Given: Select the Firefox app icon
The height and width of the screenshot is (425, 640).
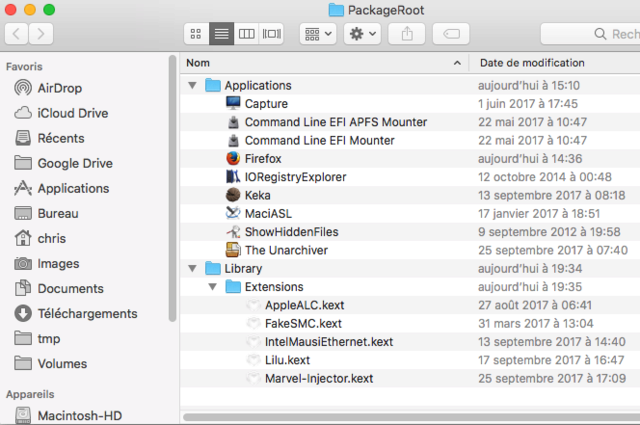Looking at the screenshot, I should pos(233,158).
